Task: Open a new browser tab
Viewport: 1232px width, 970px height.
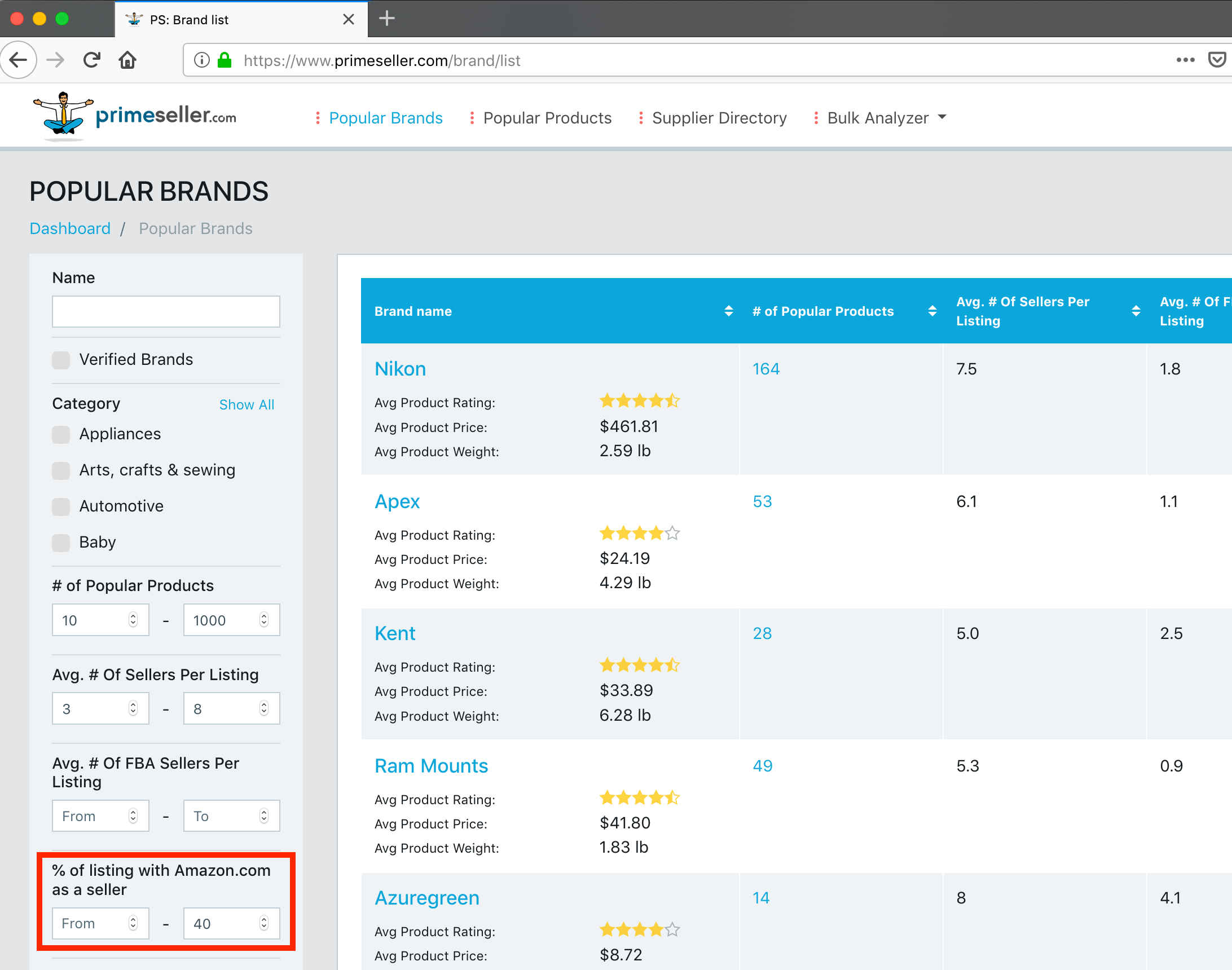Action: click(387, 19)
